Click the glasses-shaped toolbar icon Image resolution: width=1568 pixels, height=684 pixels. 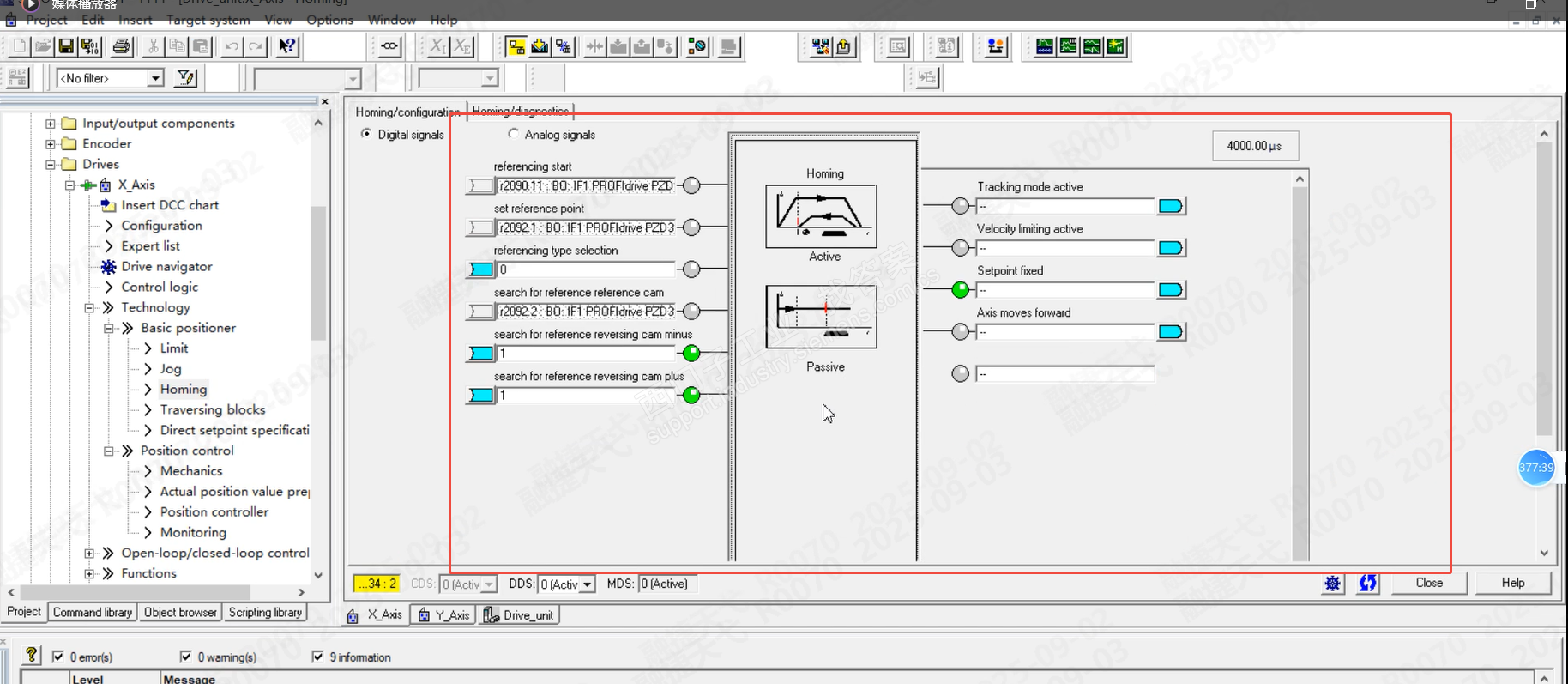(x=389, y=46)
